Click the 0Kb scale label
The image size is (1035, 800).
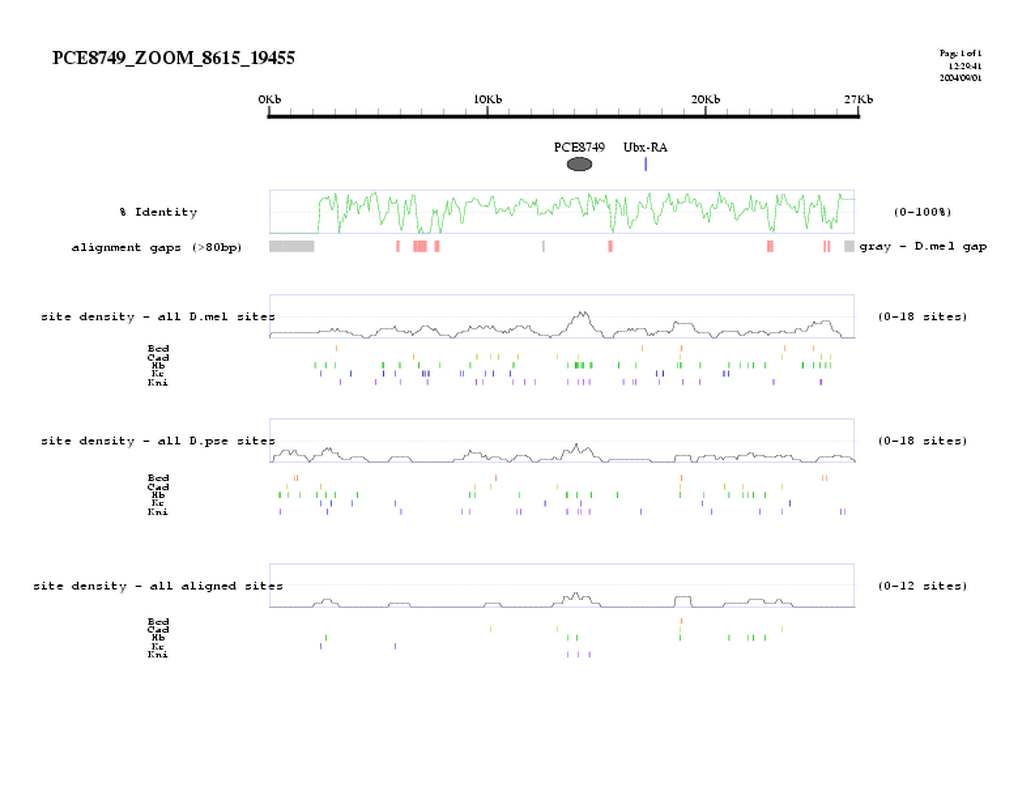(269, 99)
